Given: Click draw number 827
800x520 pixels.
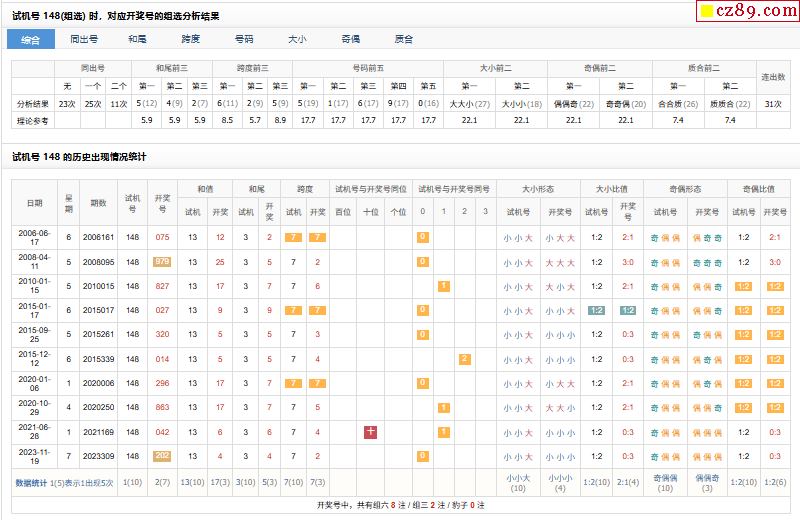Looking at the screenshot, I should [x=162, y=286].
